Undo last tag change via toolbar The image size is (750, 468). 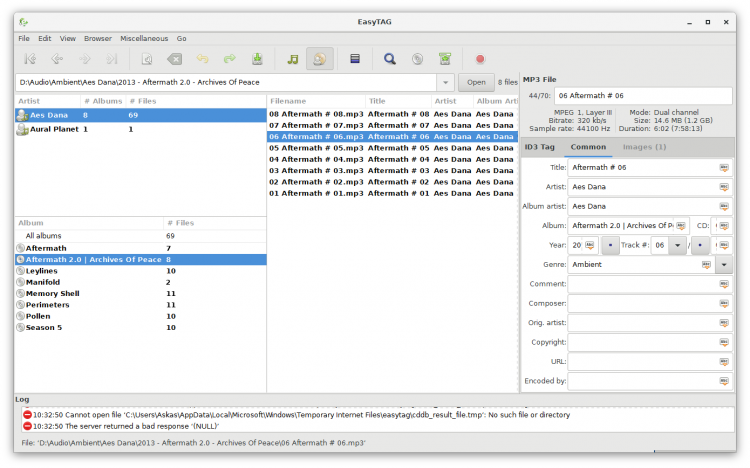[203, 60]
